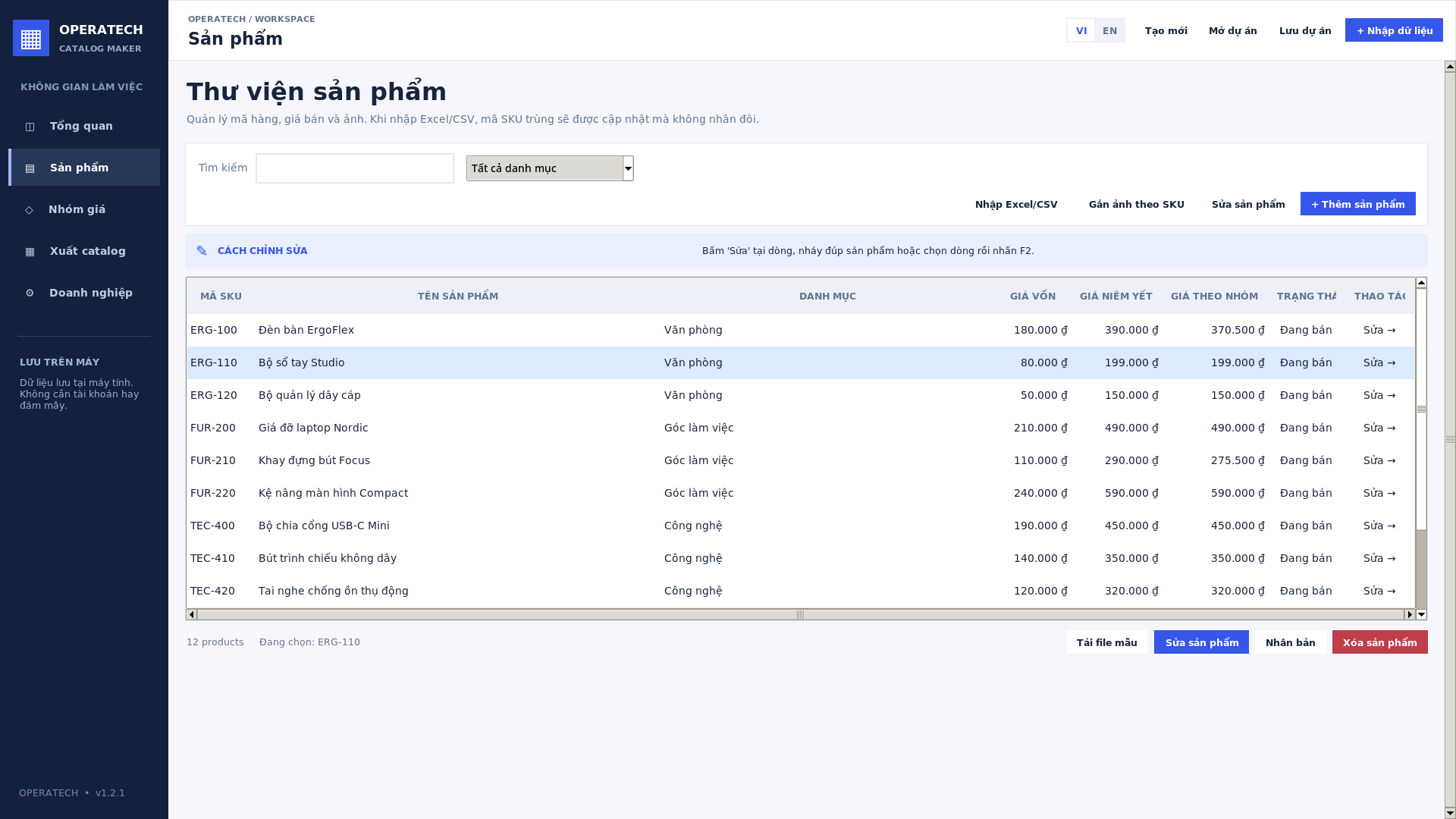
Task: Open Xuất catalog section
Action: click(84, 251)
